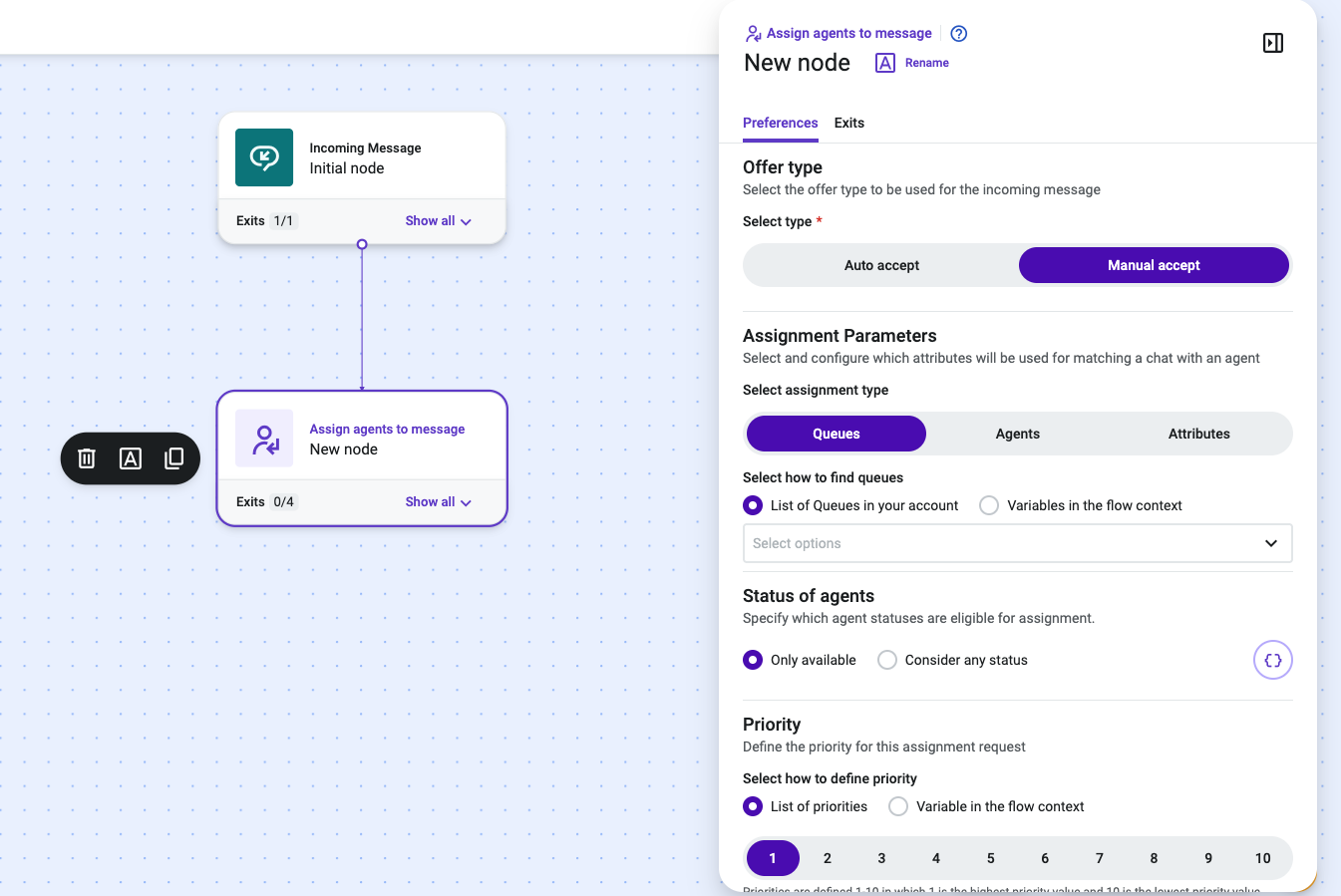Collapse the side panel icon
This screenshot has height=896, width=1341.
(x=1273, y=43)
